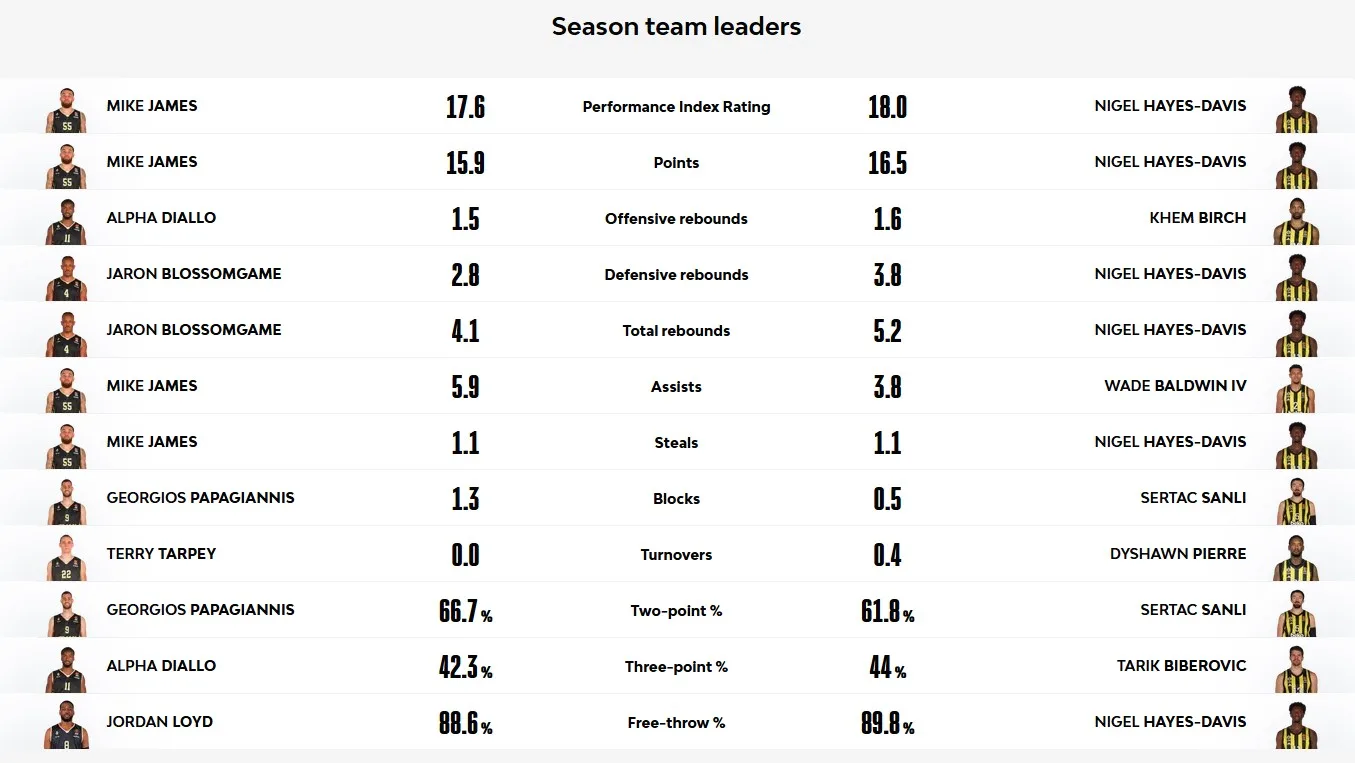The width and height of the screenshot is (1355, 763).
Task: Open Jordan Loyd name link
Action: pyautogui.click(x=160, y=722)
